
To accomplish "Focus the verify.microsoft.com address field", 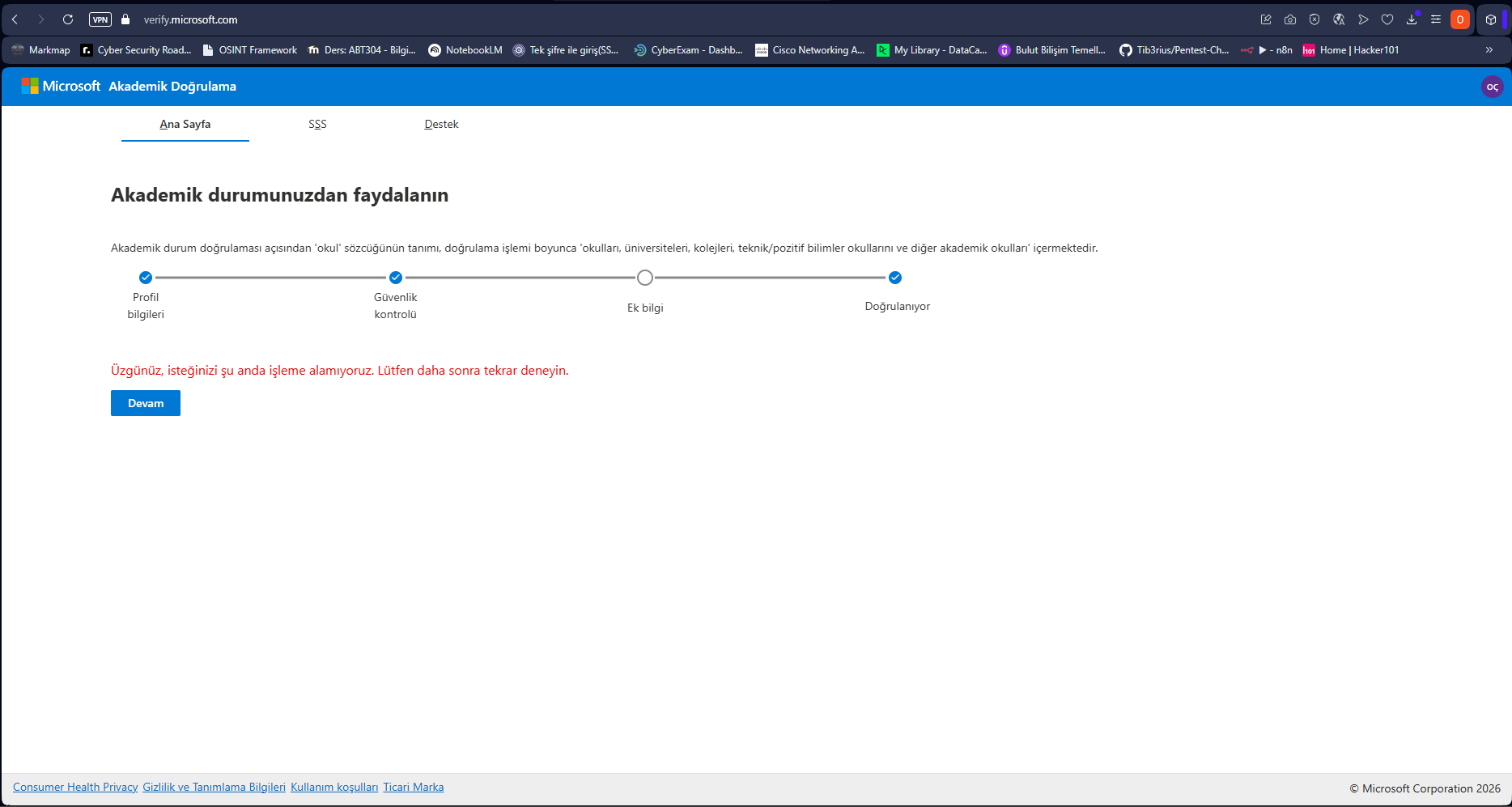I will click(191, 19).
